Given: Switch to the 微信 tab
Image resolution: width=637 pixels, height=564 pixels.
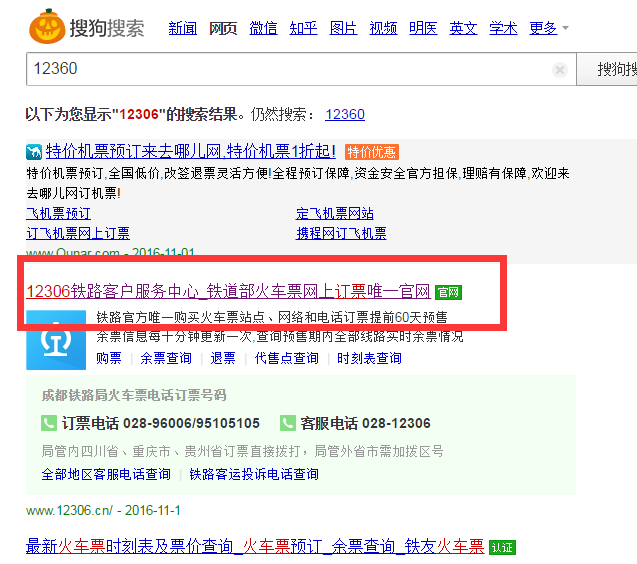Looking at the screenshot, I should pos(263,28).
